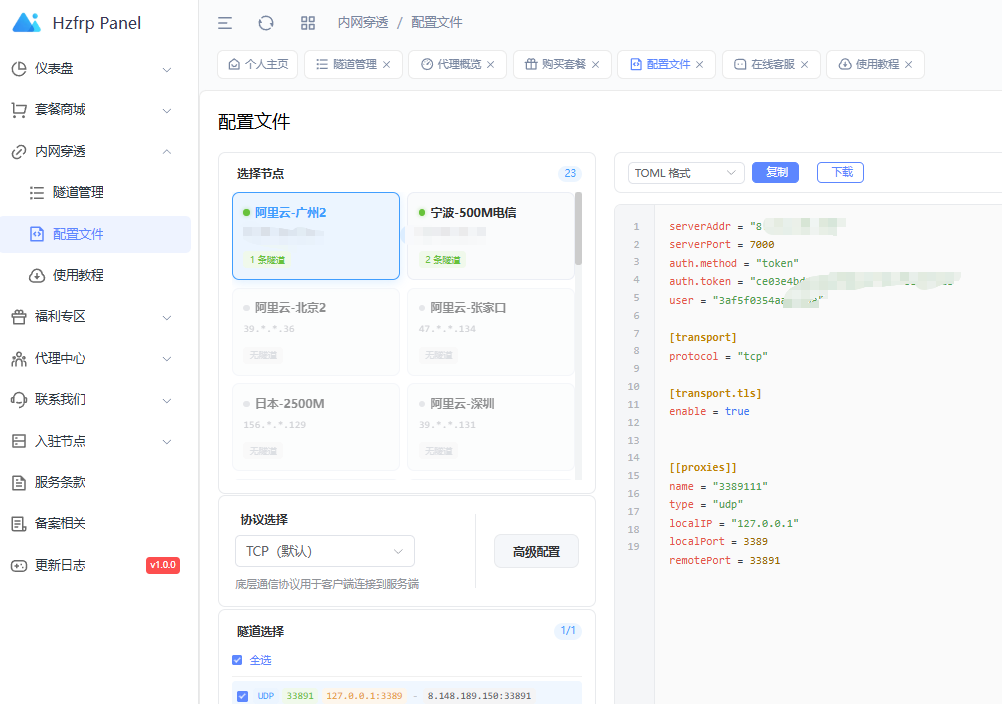Click the 复制 copy button
1002x704 pixels.
click(x=775, y=172)
